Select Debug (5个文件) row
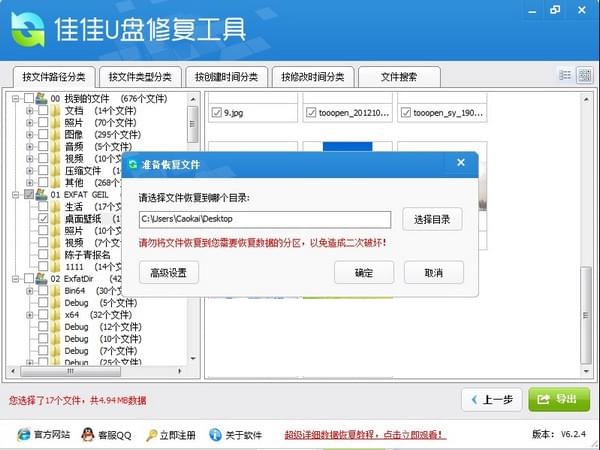 coord(100,303)
